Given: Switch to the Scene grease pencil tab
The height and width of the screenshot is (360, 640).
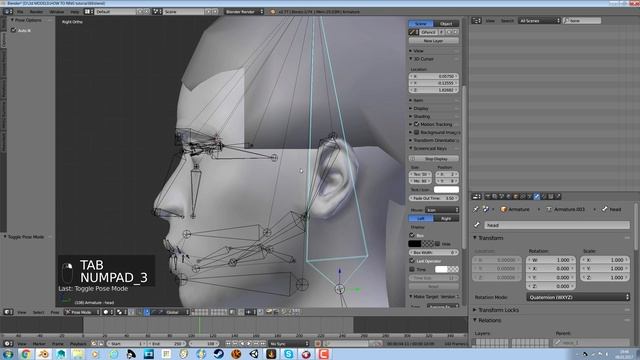Looking at the screenshot, I should (421, 24).
